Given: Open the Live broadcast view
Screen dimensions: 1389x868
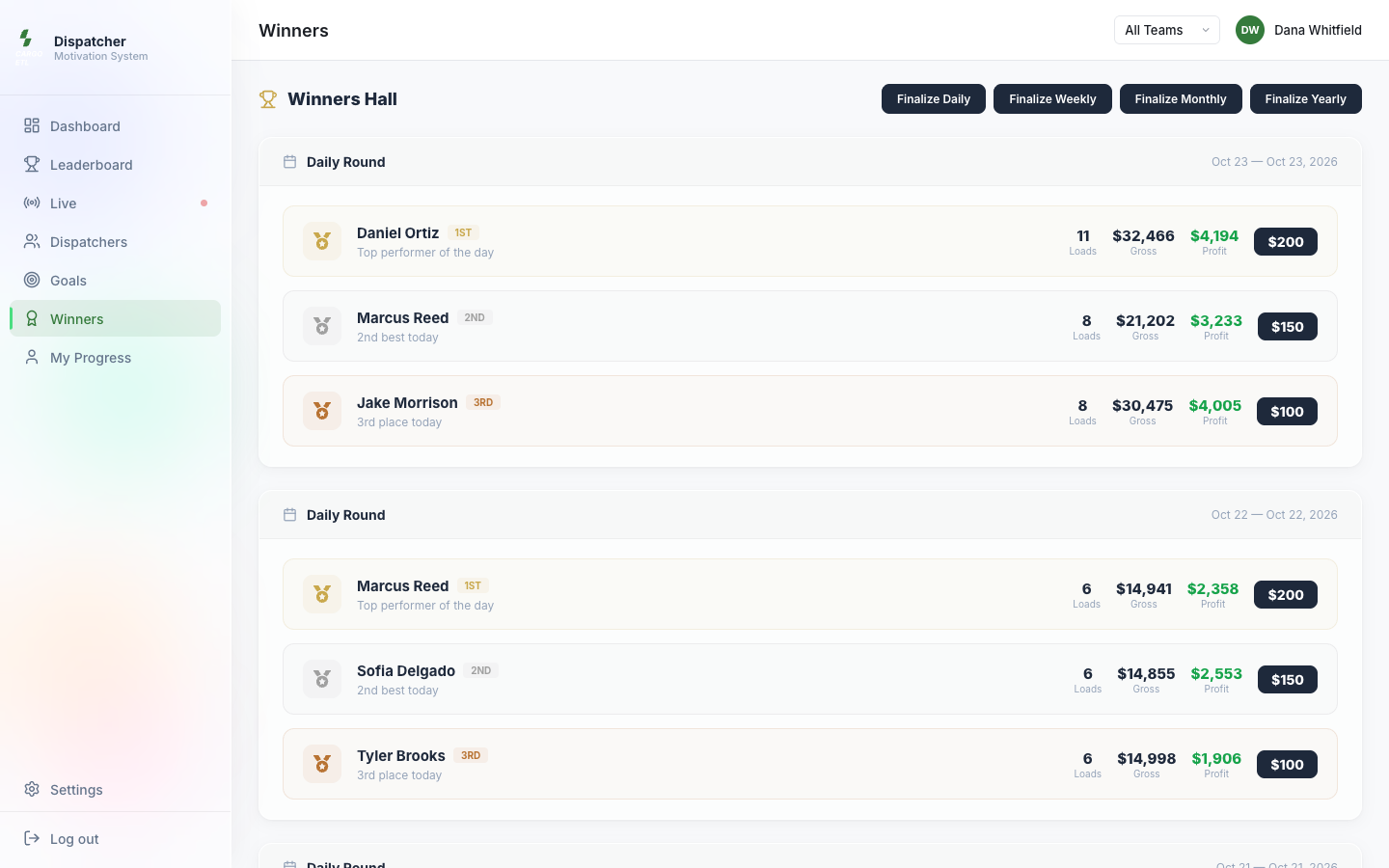Looking at the screenshot, I should tap(115, 203).
